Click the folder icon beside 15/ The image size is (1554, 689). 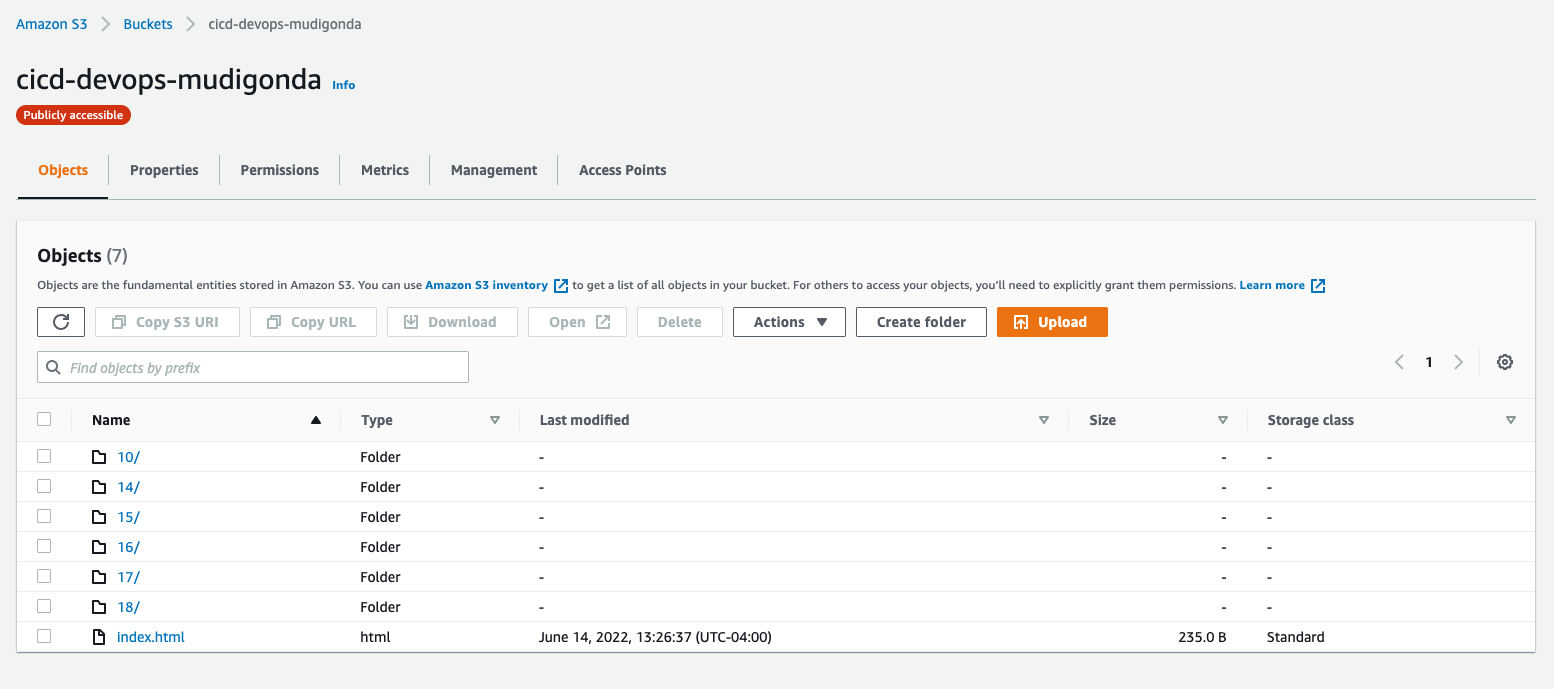[x=99, y=517]
